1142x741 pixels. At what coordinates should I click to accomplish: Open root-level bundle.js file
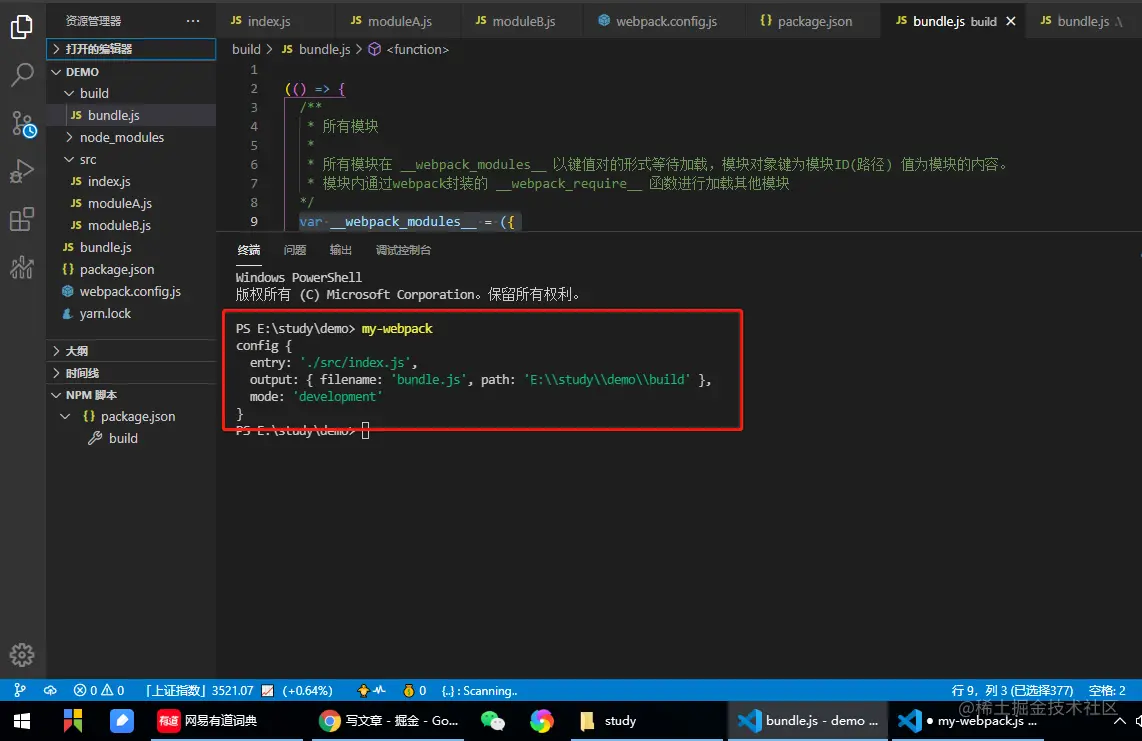click(x=131, y=247)
